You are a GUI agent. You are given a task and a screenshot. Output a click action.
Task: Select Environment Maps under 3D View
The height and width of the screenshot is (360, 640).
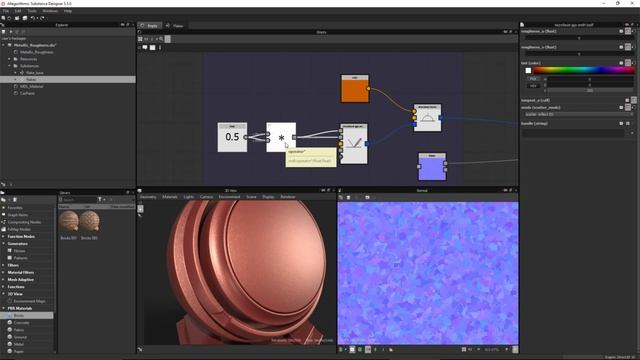point(29,301)
